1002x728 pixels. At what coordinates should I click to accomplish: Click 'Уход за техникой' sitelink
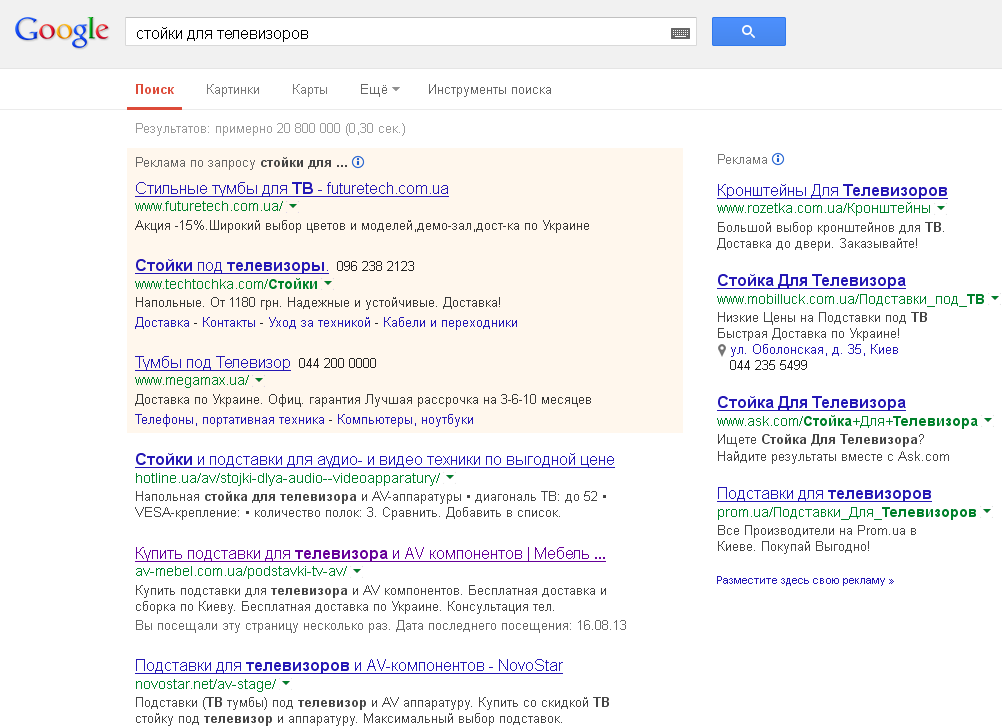point(320,323)
